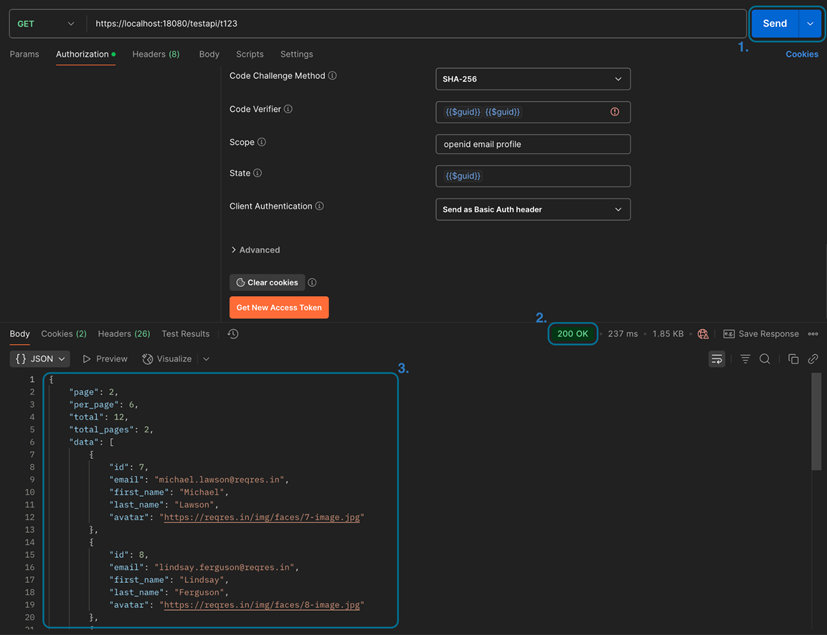Open the response Test Results tab
Screen dimensions: 827x635
[185, 334]
